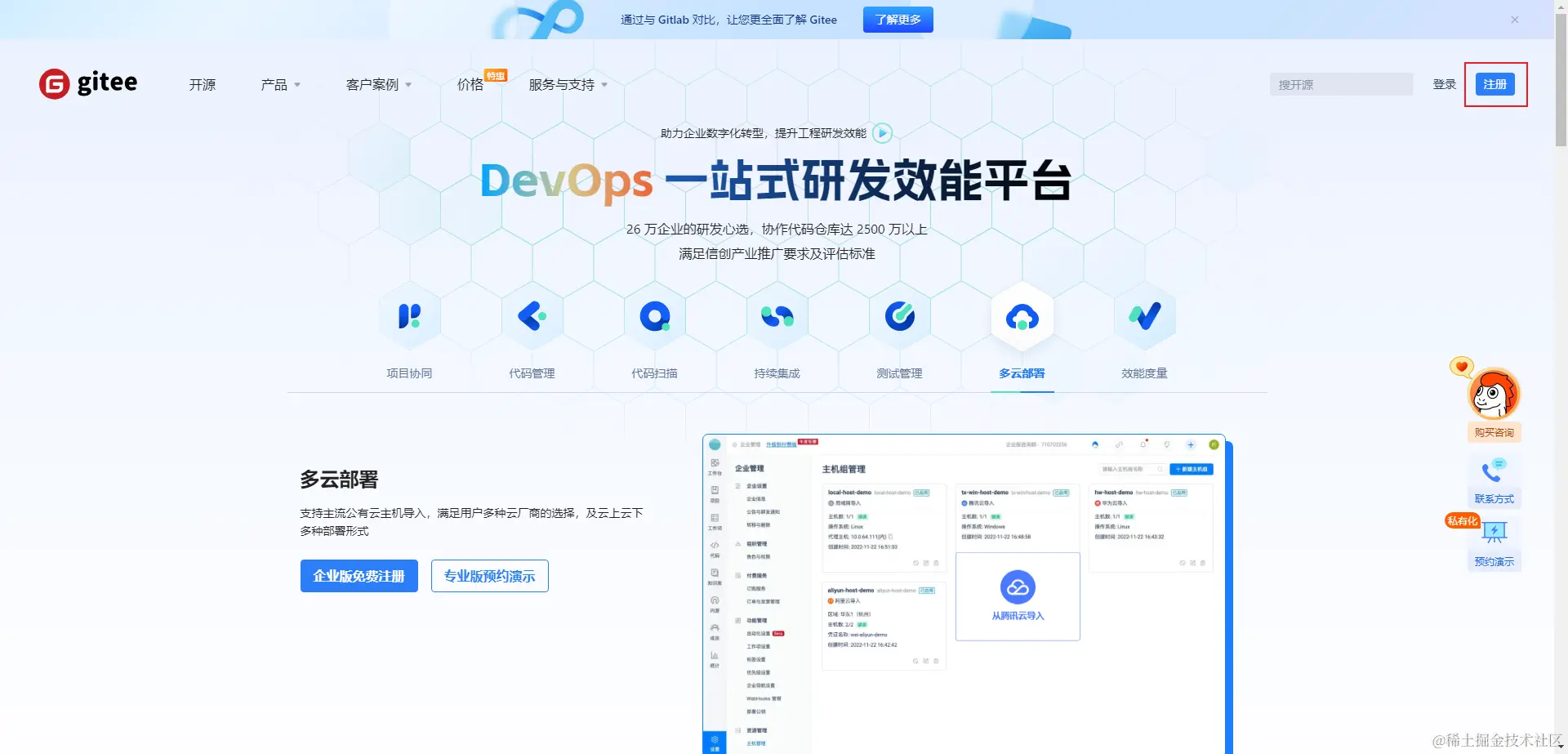Open the 预约演示 floating widget
This screenshot has width=1568, height=754.
tap(1494, 544)
